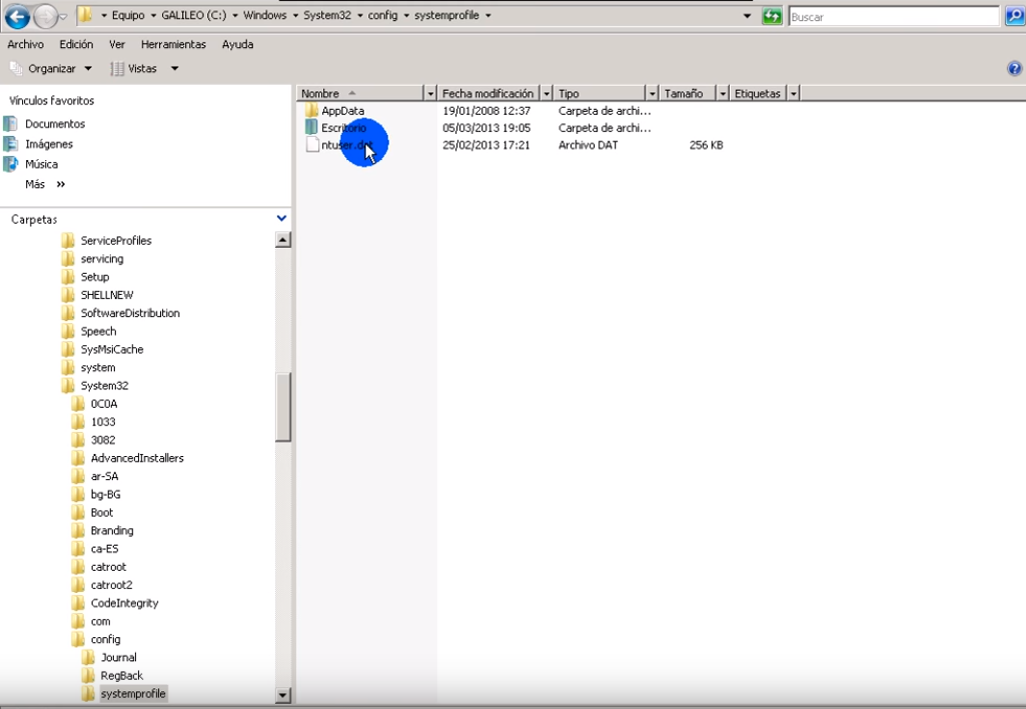The height and width of the screenshot is (709, 1026).
Task: Click the folder tree scrollbar thumb
Action: click(283, 407)
